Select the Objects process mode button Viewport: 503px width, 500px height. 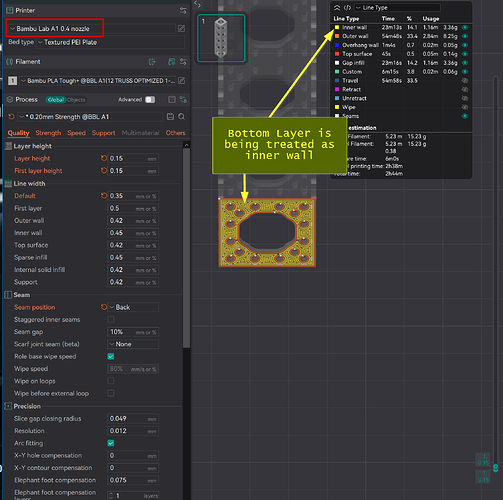coord(76,100)
